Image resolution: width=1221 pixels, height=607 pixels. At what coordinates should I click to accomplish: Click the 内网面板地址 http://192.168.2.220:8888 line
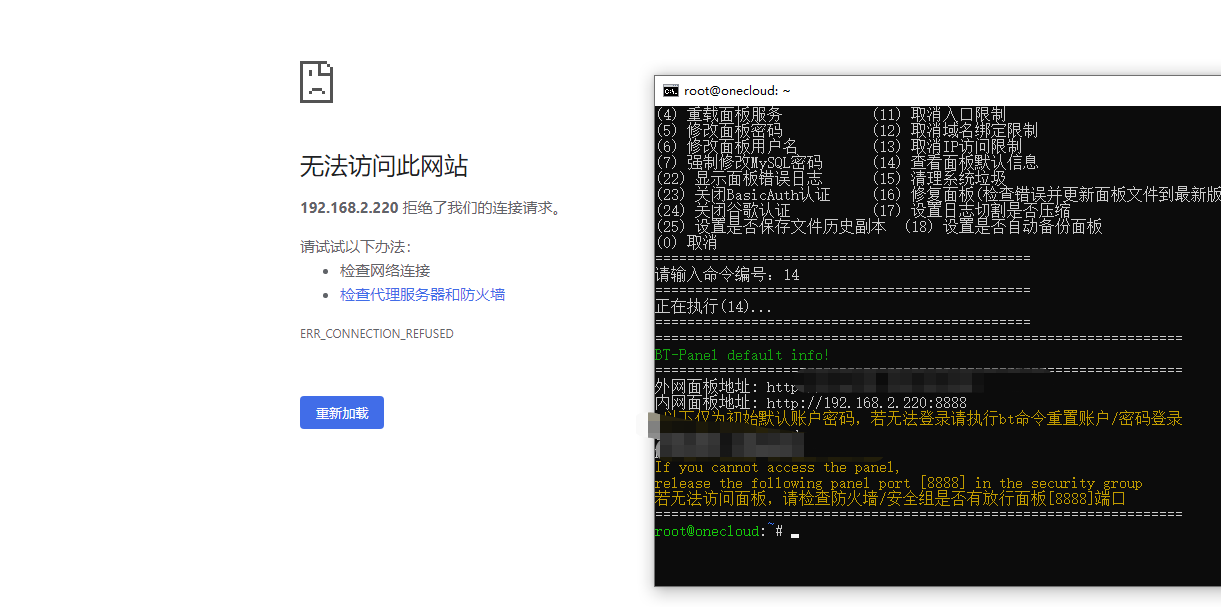tap(811, 402)
